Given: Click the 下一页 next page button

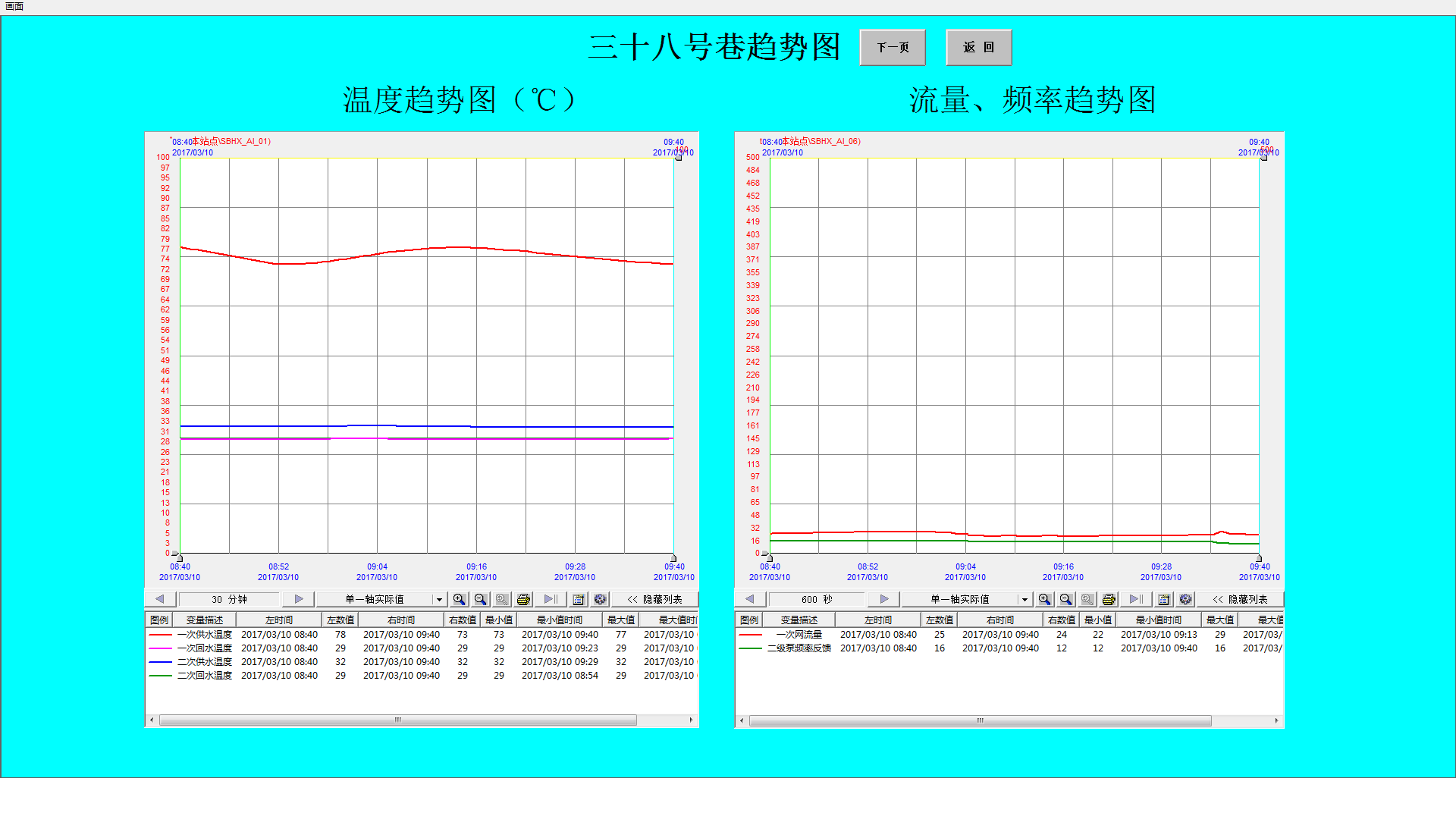Looking at the screenshot, I should pyautogui.click(x=893, y=47).
